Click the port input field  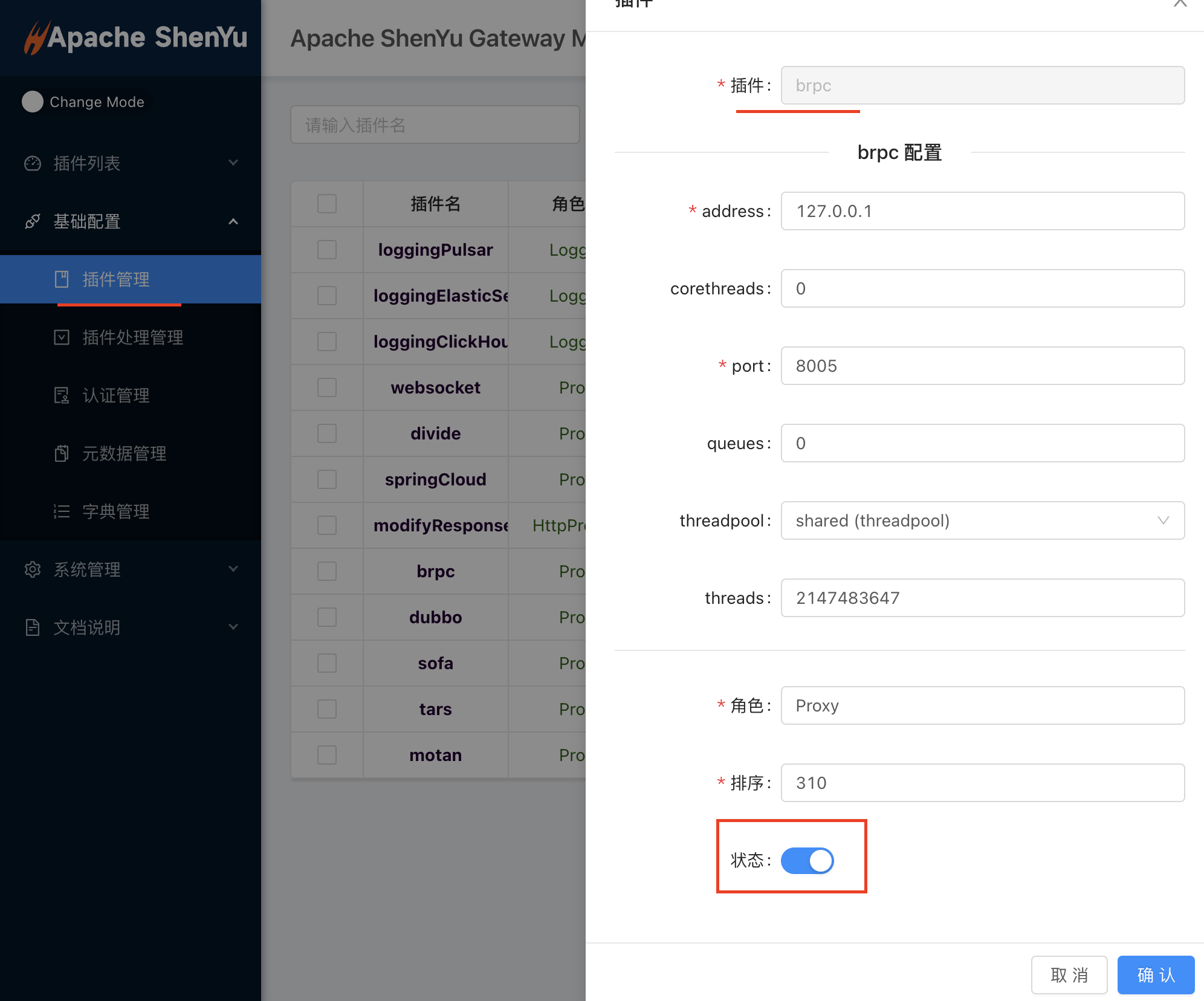(982, 366)
